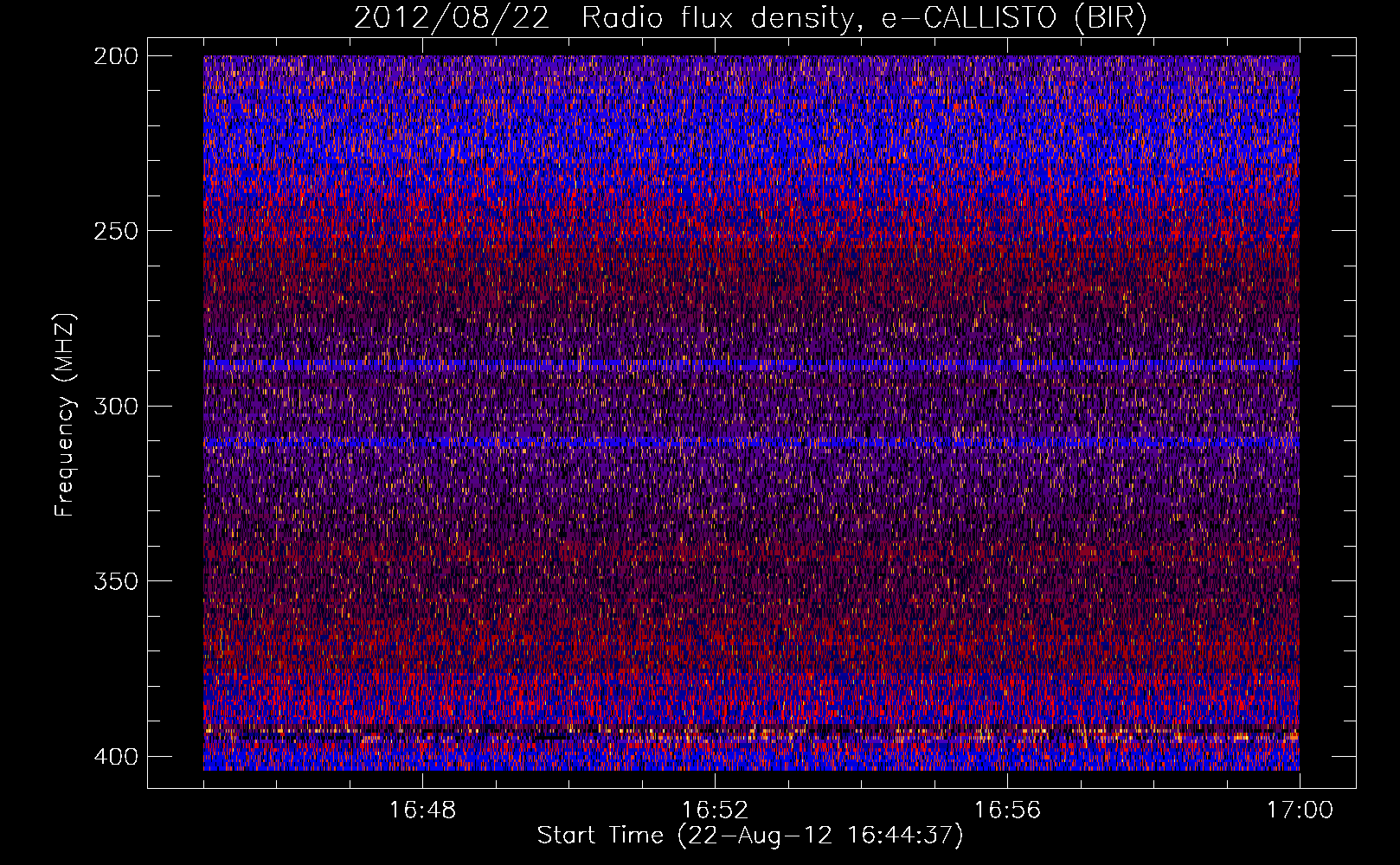Screen dimensions: 1400x865
Task: Click the 200 frequency tick label
Action: [x=115, y=55]
